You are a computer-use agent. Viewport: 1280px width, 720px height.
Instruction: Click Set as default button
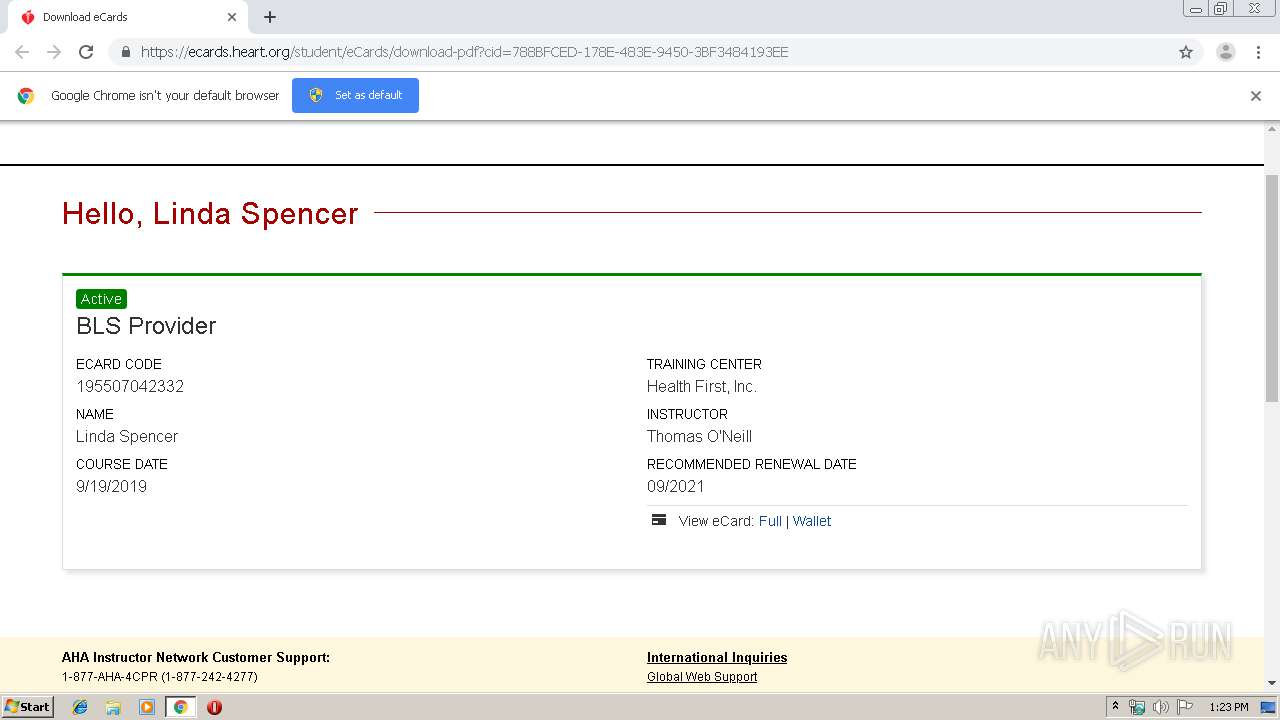(355, 95)
